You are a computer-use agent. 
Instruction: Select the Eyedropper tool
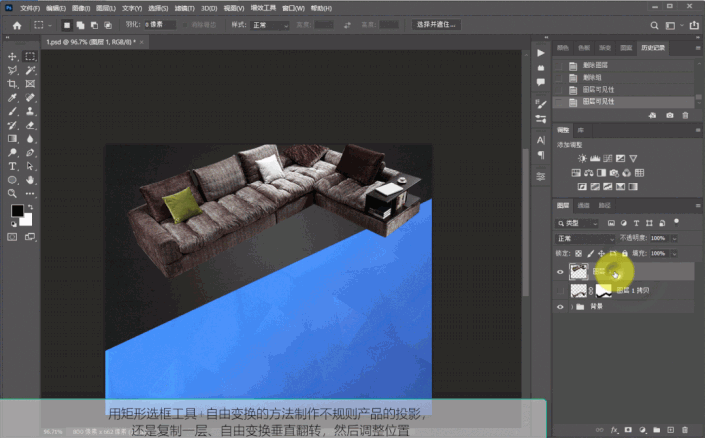pos(12,98)
